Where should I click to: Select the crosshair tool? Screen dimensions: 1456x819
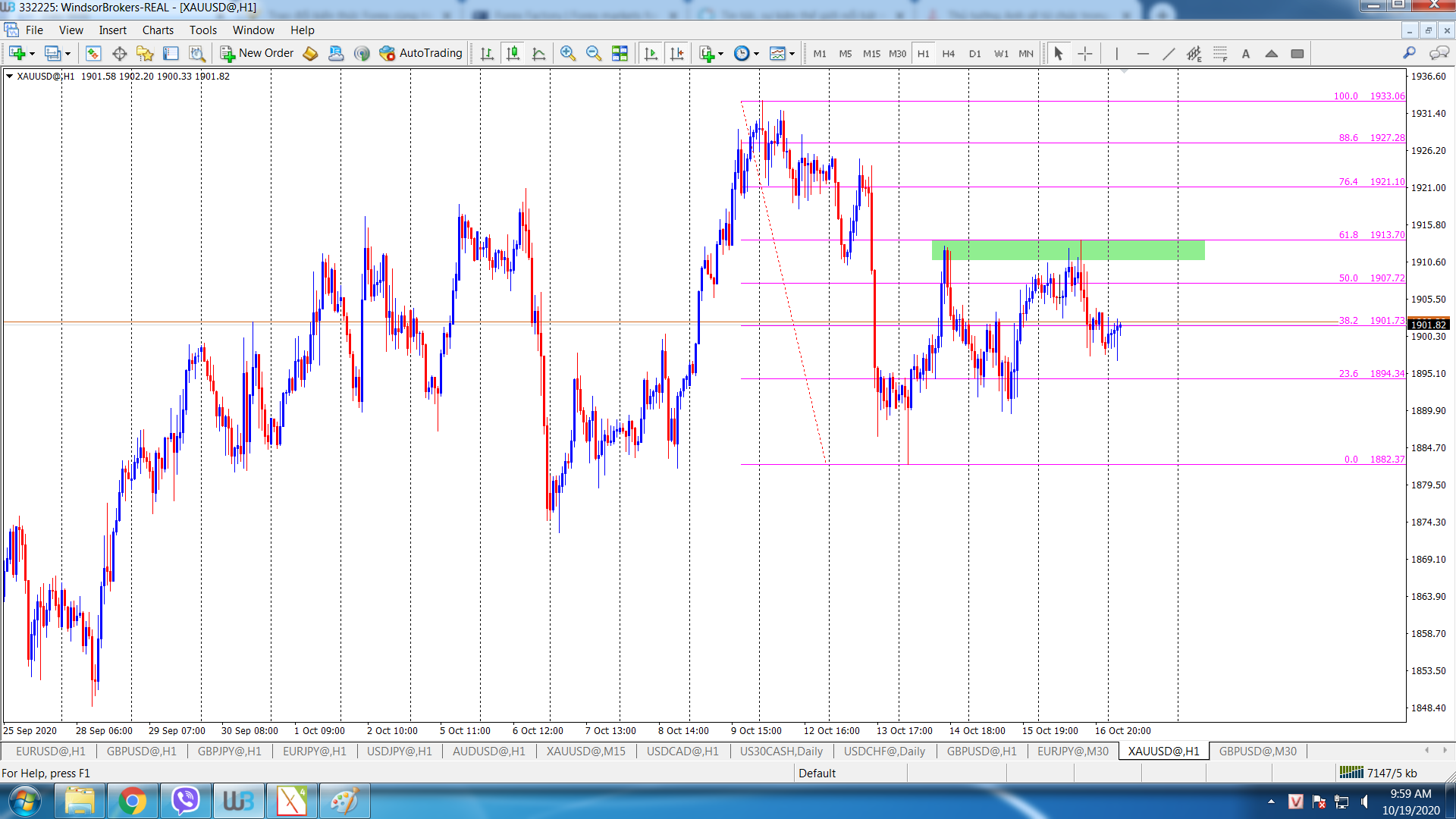[1085, 53]
